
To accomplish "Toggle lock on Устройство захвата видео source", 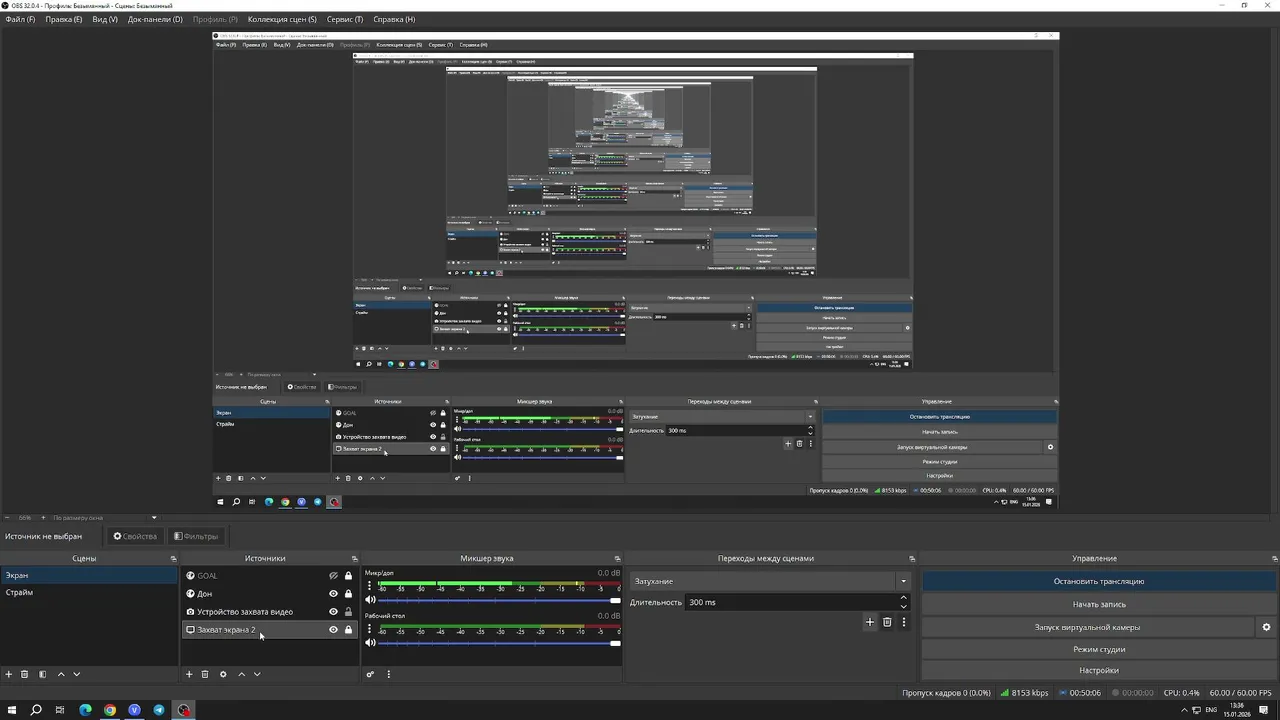I will click(348, 612).
